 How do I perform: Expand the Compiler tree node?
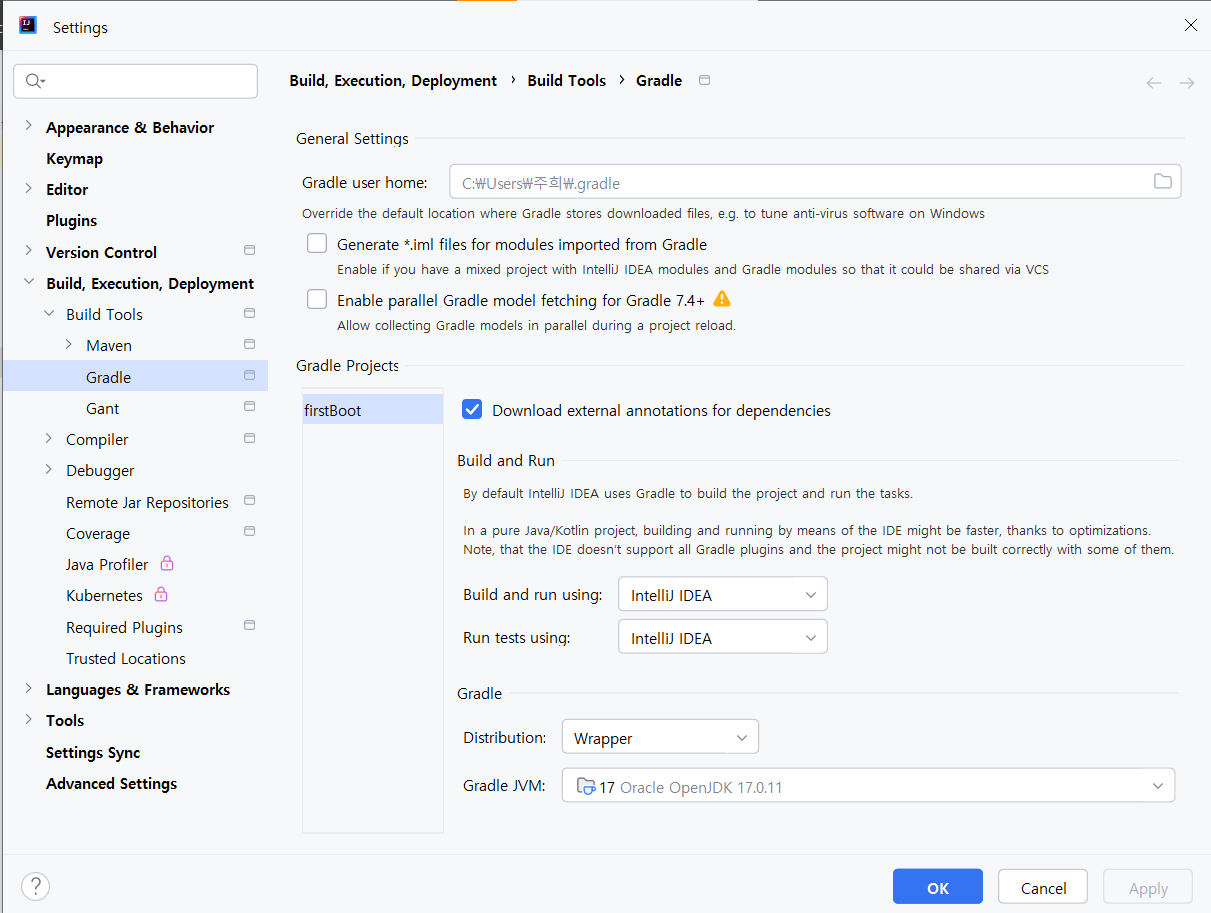(x=49, y=439)
